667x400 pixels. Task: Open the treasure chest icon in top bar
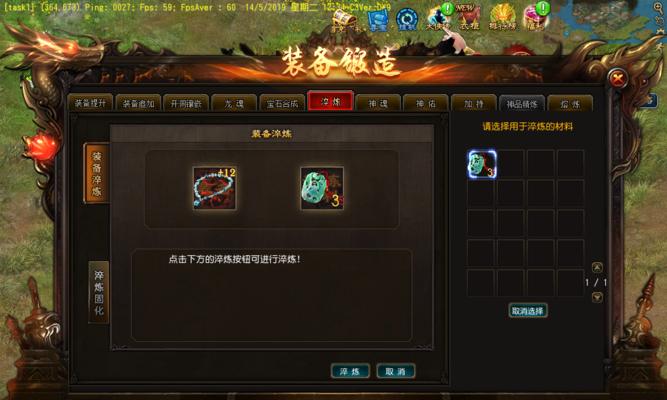click(344, 20)
